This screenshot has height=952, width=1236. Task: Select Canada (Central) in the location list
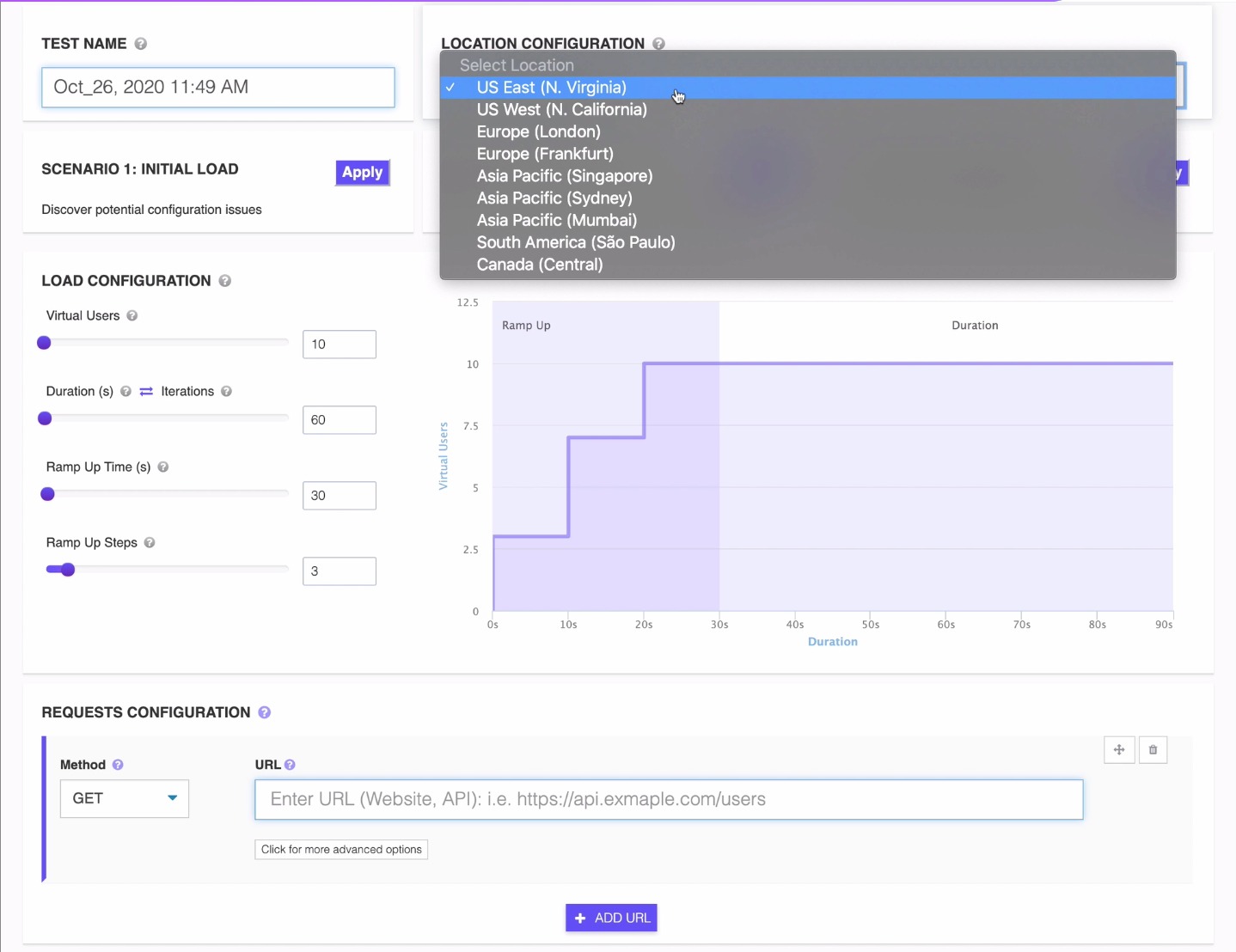pos(540,265)
